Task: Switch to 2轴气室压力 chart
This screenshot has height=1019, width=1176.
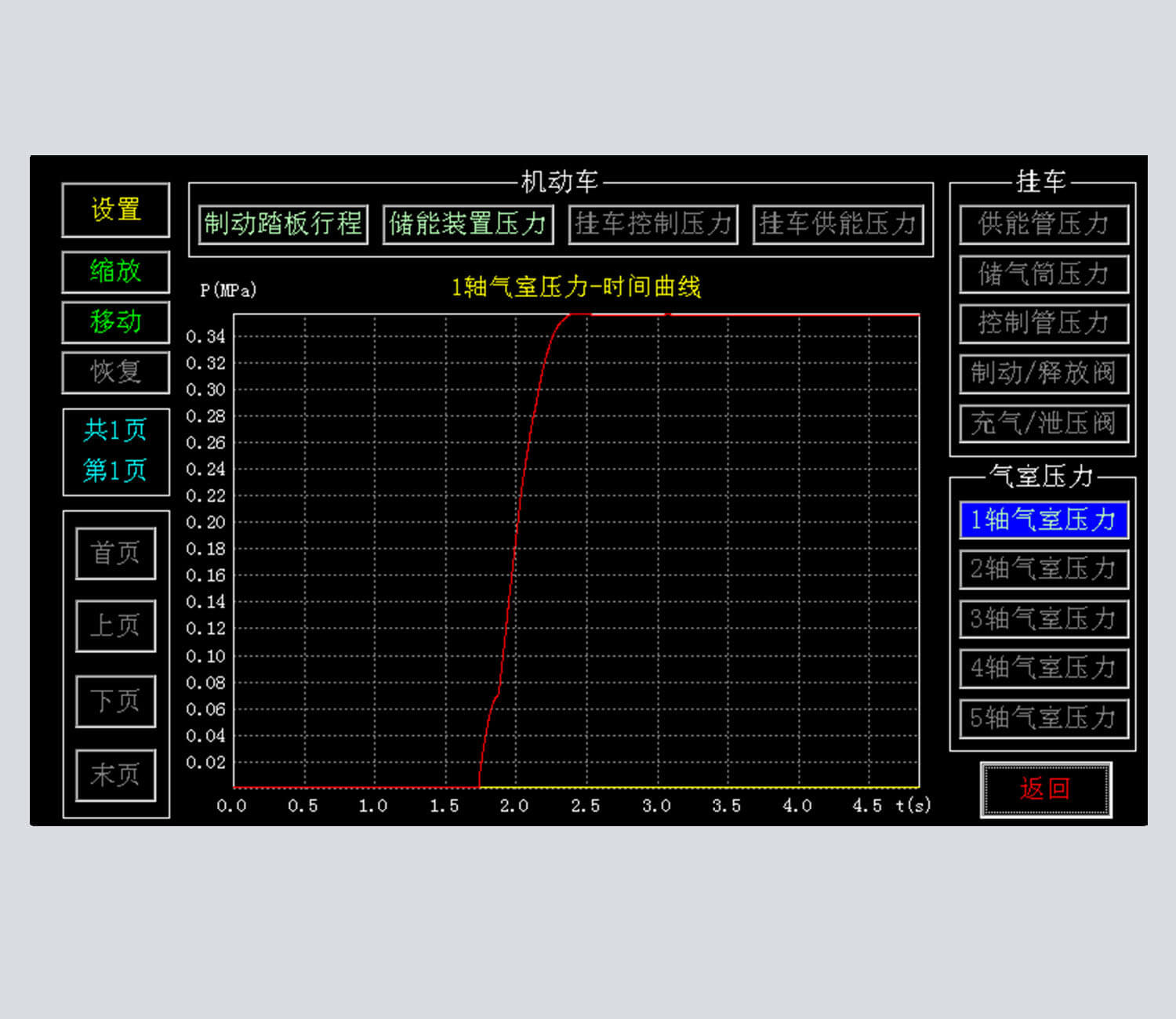Action: [x=1044, y=569]
